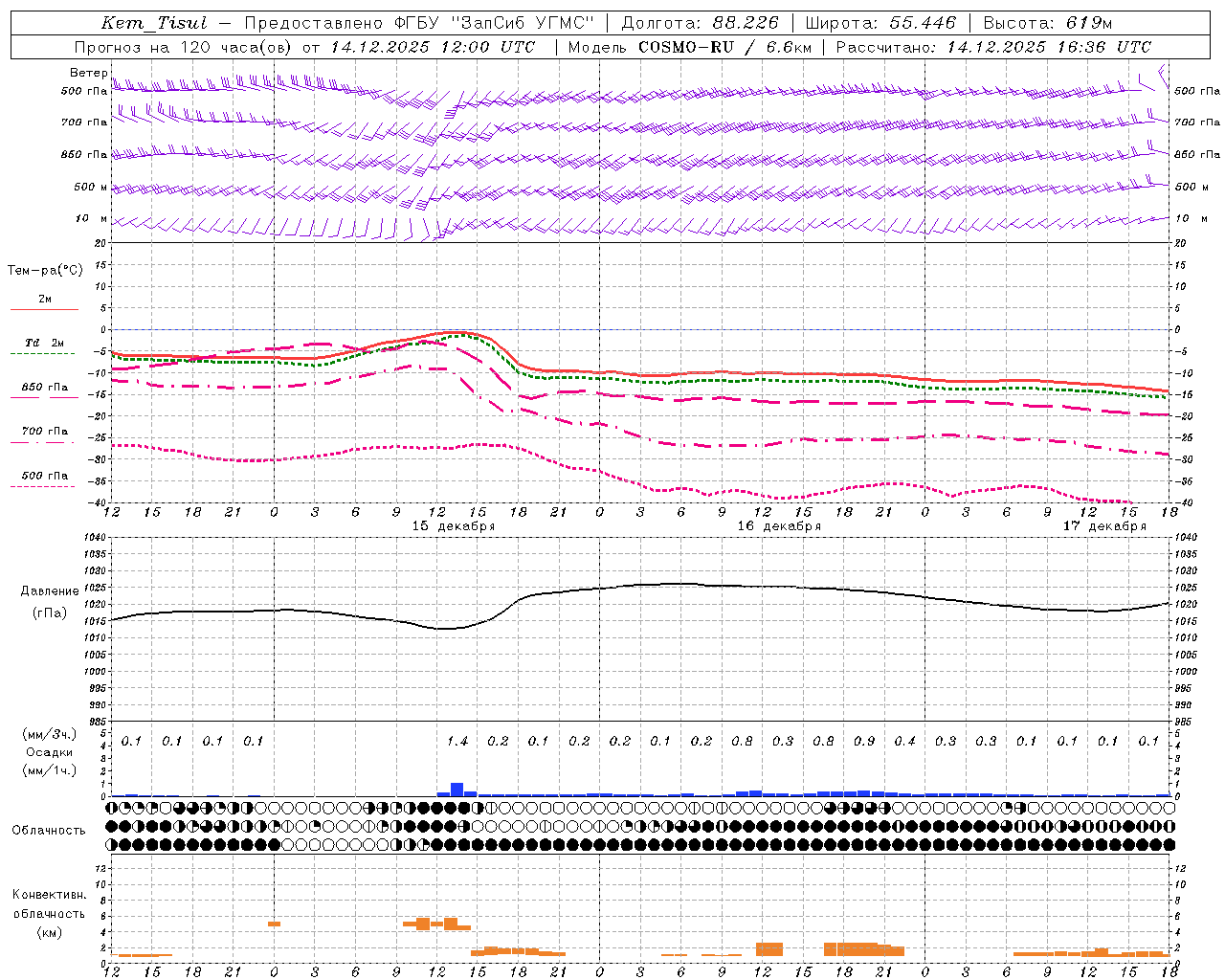
Task: Click the 1.4 precipitation total value
Action: (457, 741)
